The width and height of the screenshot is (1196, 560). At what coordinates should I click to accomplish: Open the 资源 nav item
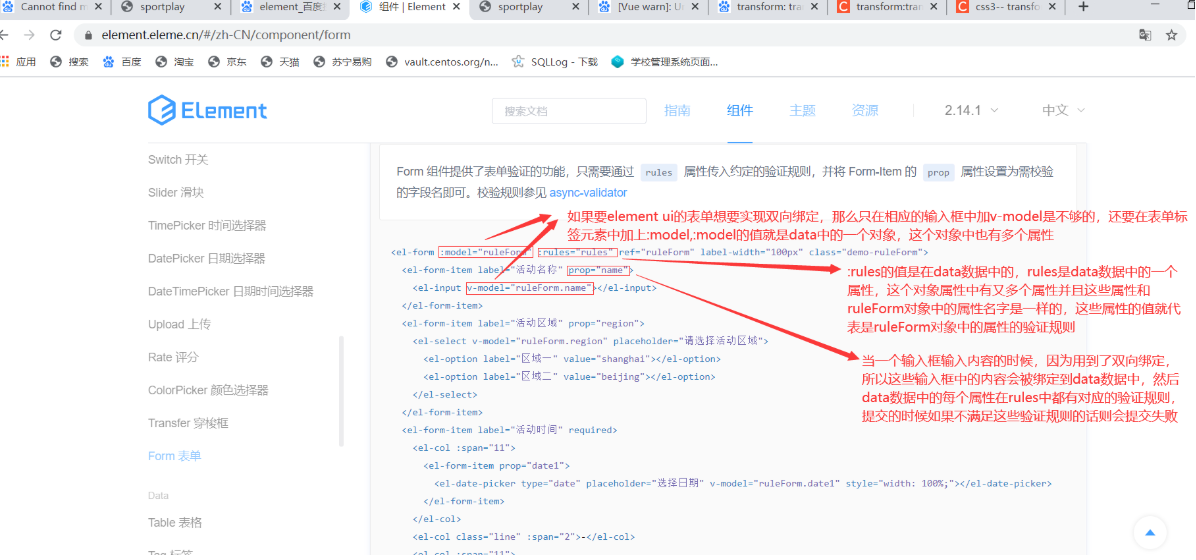[x=865, y=111]
